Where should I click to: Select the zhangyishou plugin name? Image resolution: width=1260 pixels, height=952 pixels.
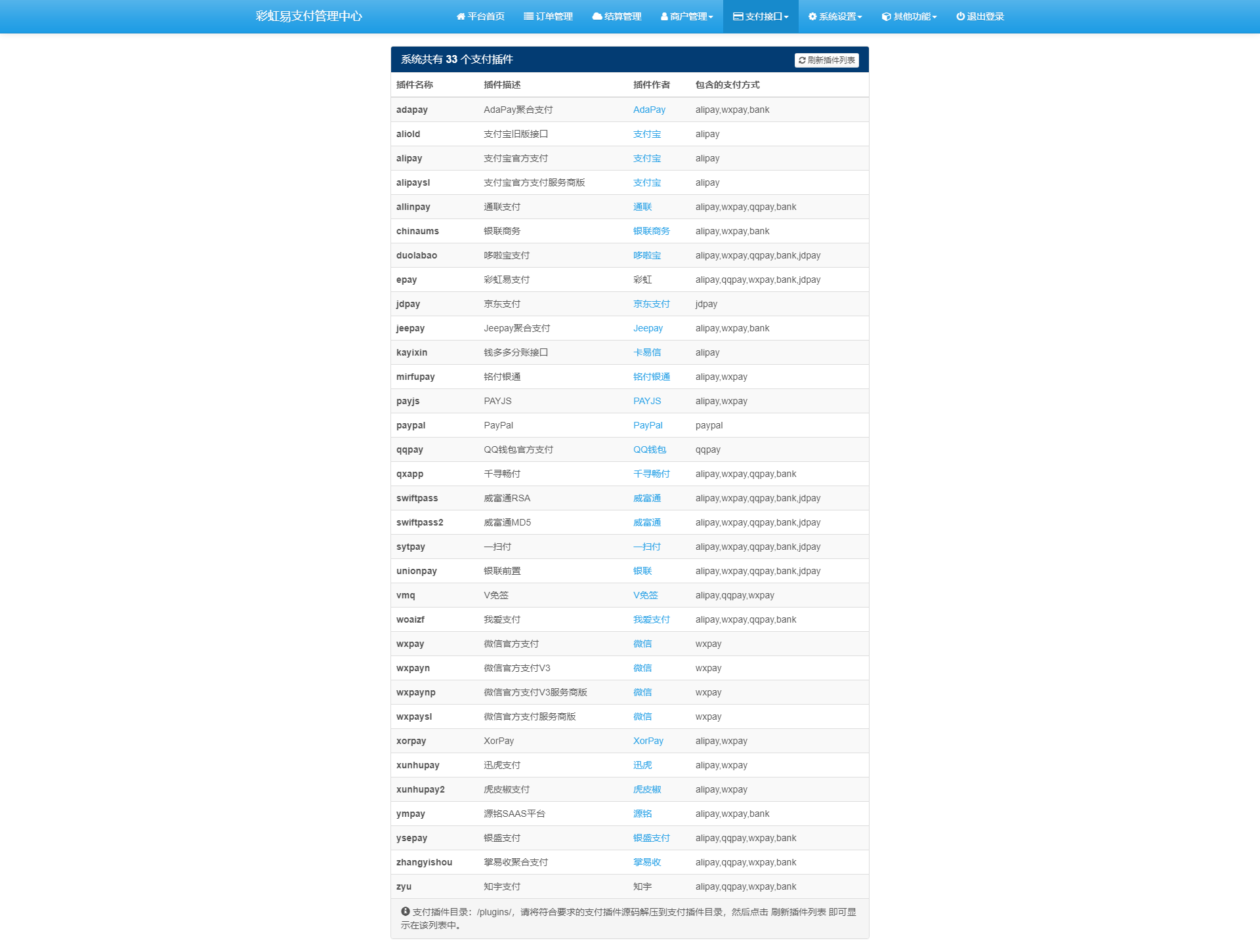pos(424,862)
